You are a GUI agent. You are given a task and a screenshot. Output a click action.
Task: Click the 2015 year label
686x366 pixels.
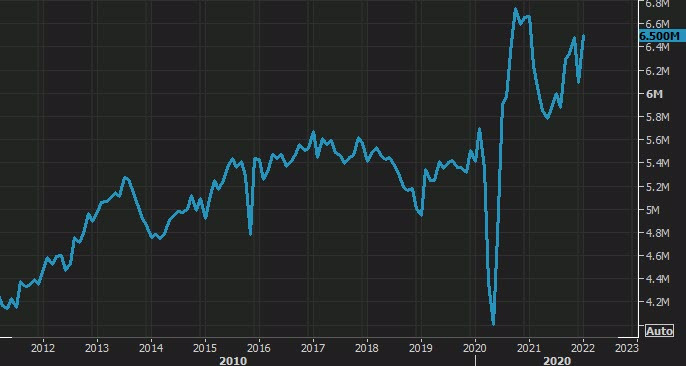point(205,349)
